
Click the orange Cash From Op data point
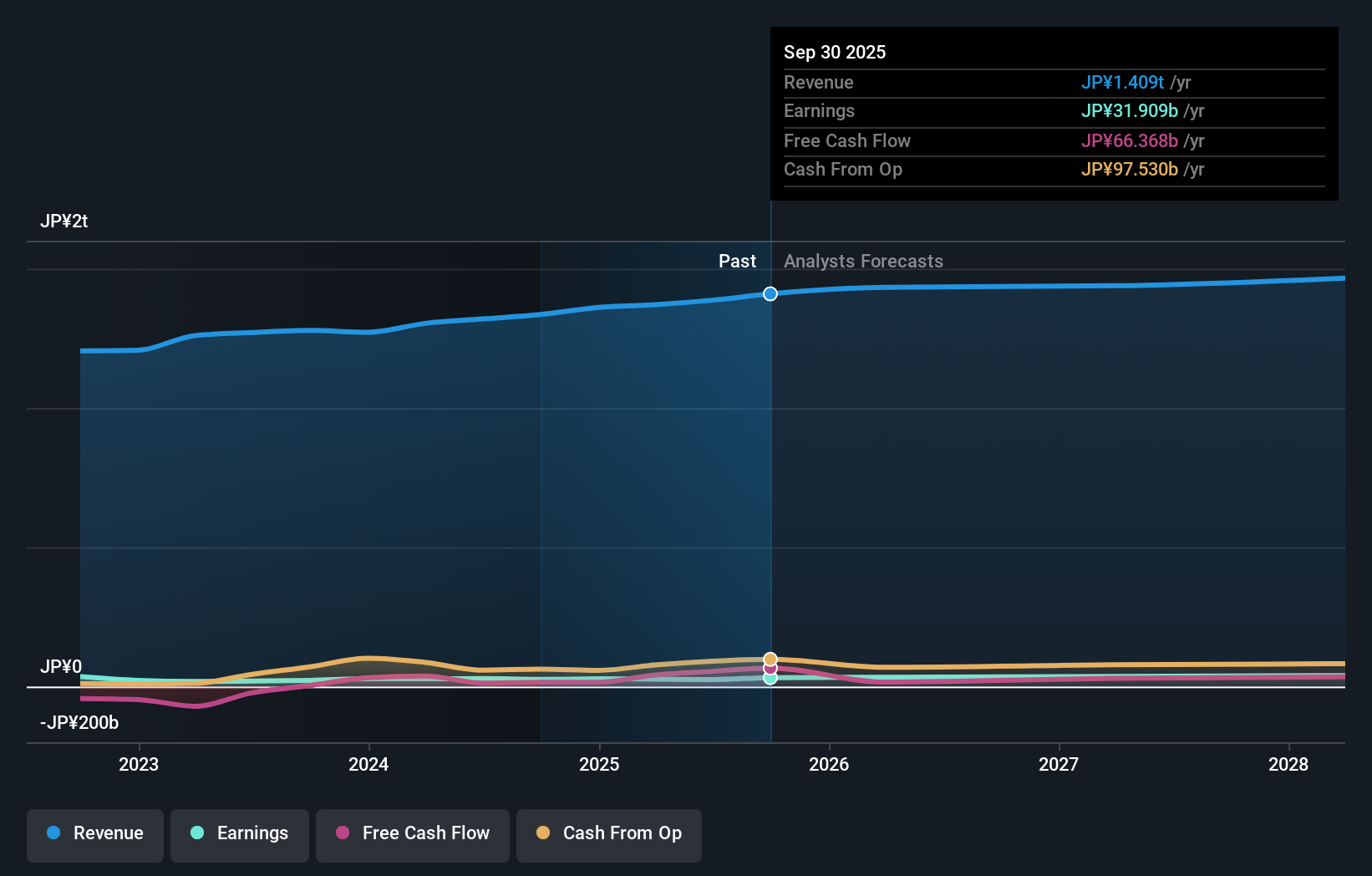pos(770,659)
